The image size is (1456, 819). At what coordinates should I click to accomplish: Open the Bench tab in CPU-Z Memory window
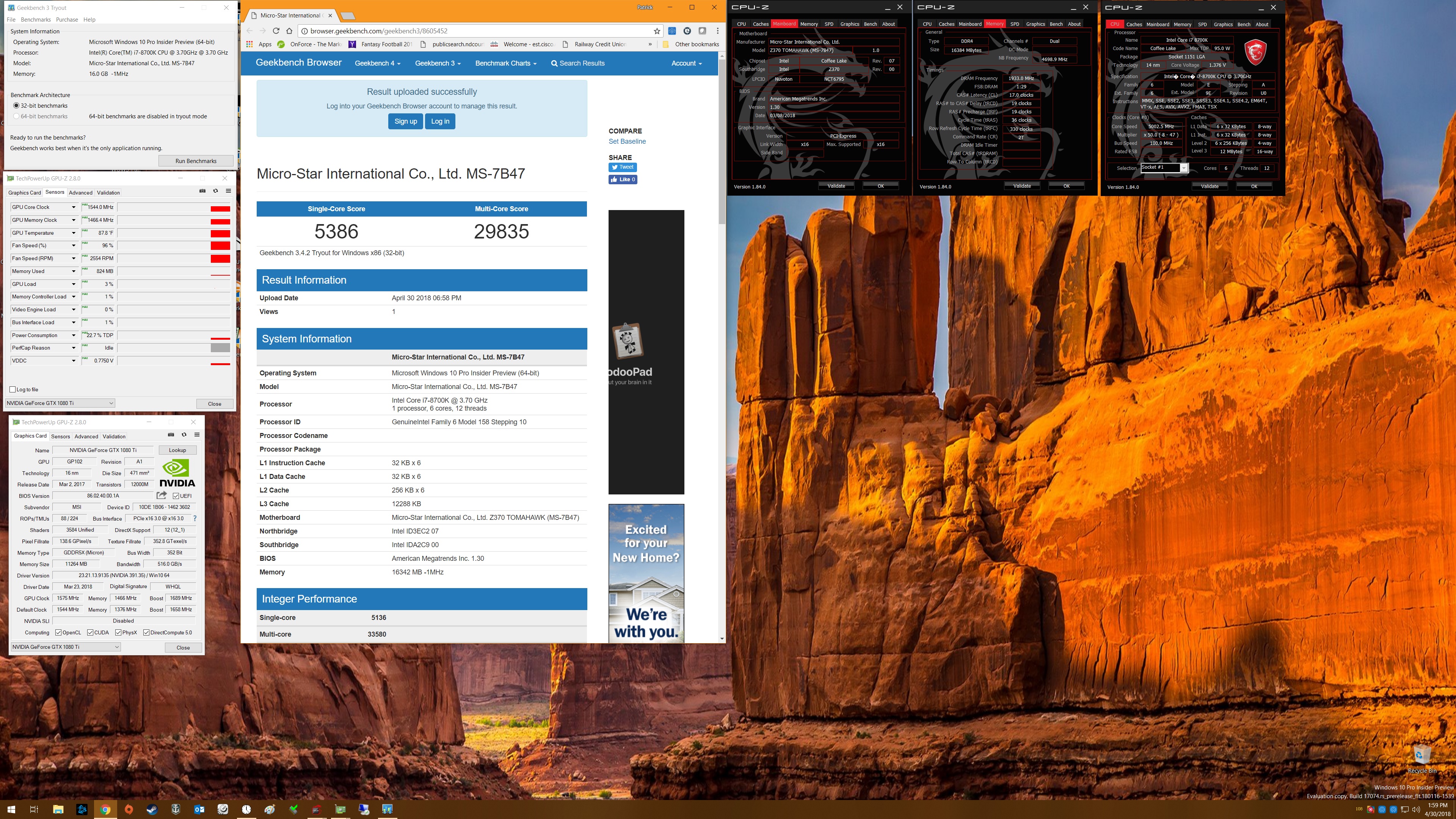1056,24
